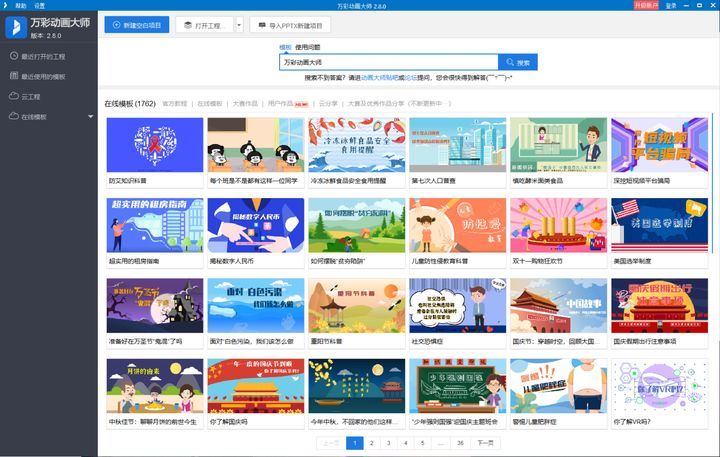Open 双十一购物狂欢节 template
Screen dimensions: 720x457
(x=559, y=225)
